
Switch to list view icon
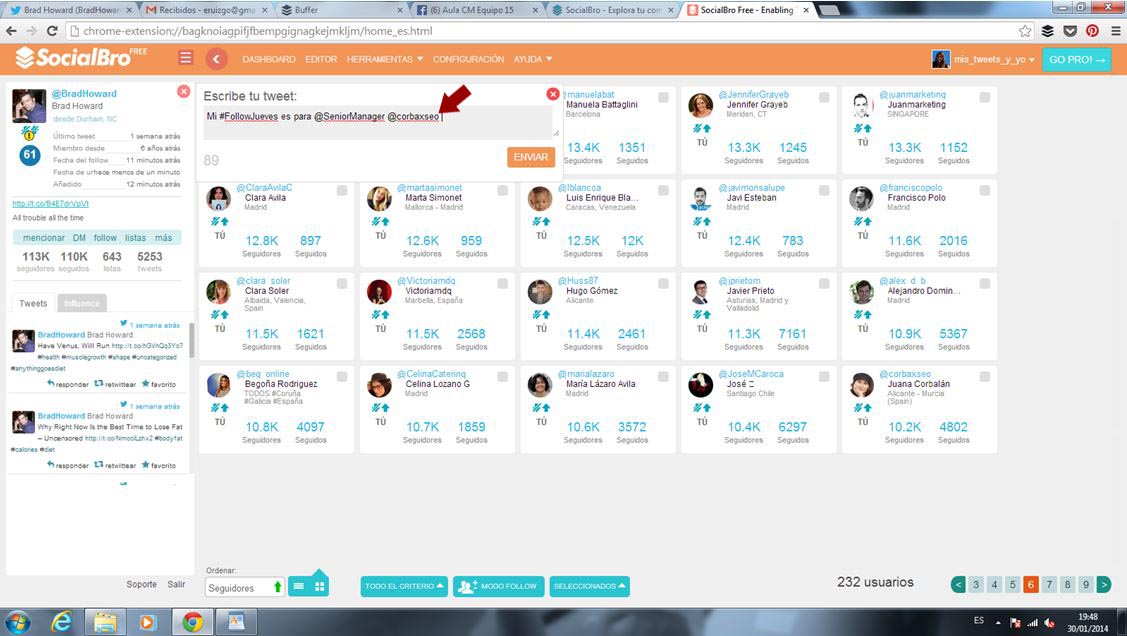[x=299, y=587]
